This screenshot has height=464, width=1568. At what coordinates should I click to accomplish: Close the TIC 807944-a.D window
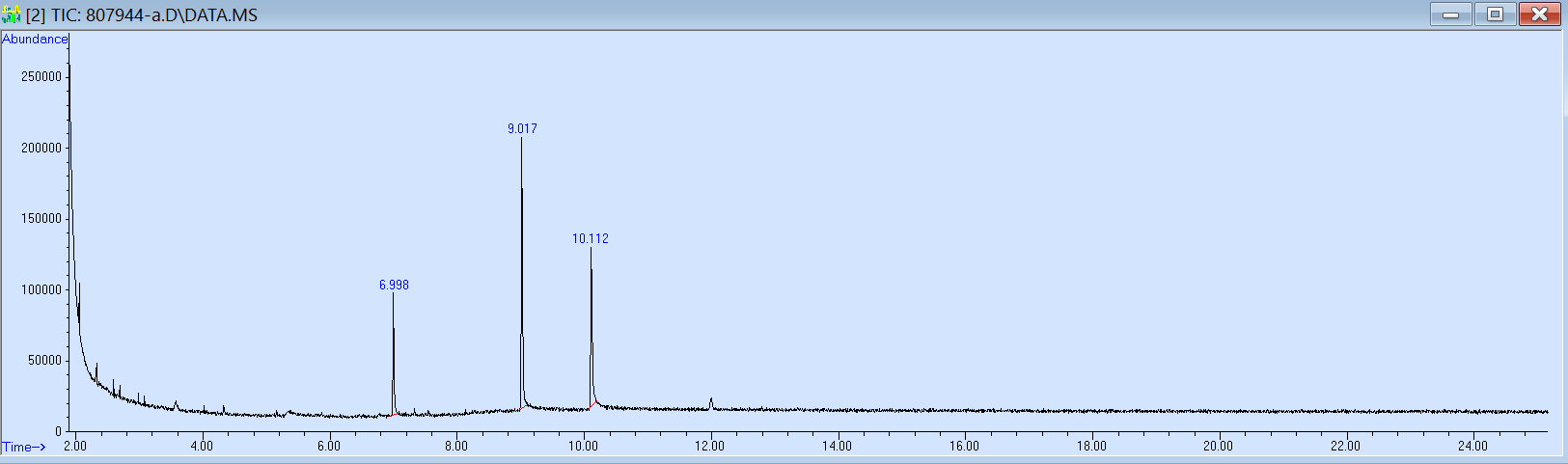[1539, 14]
